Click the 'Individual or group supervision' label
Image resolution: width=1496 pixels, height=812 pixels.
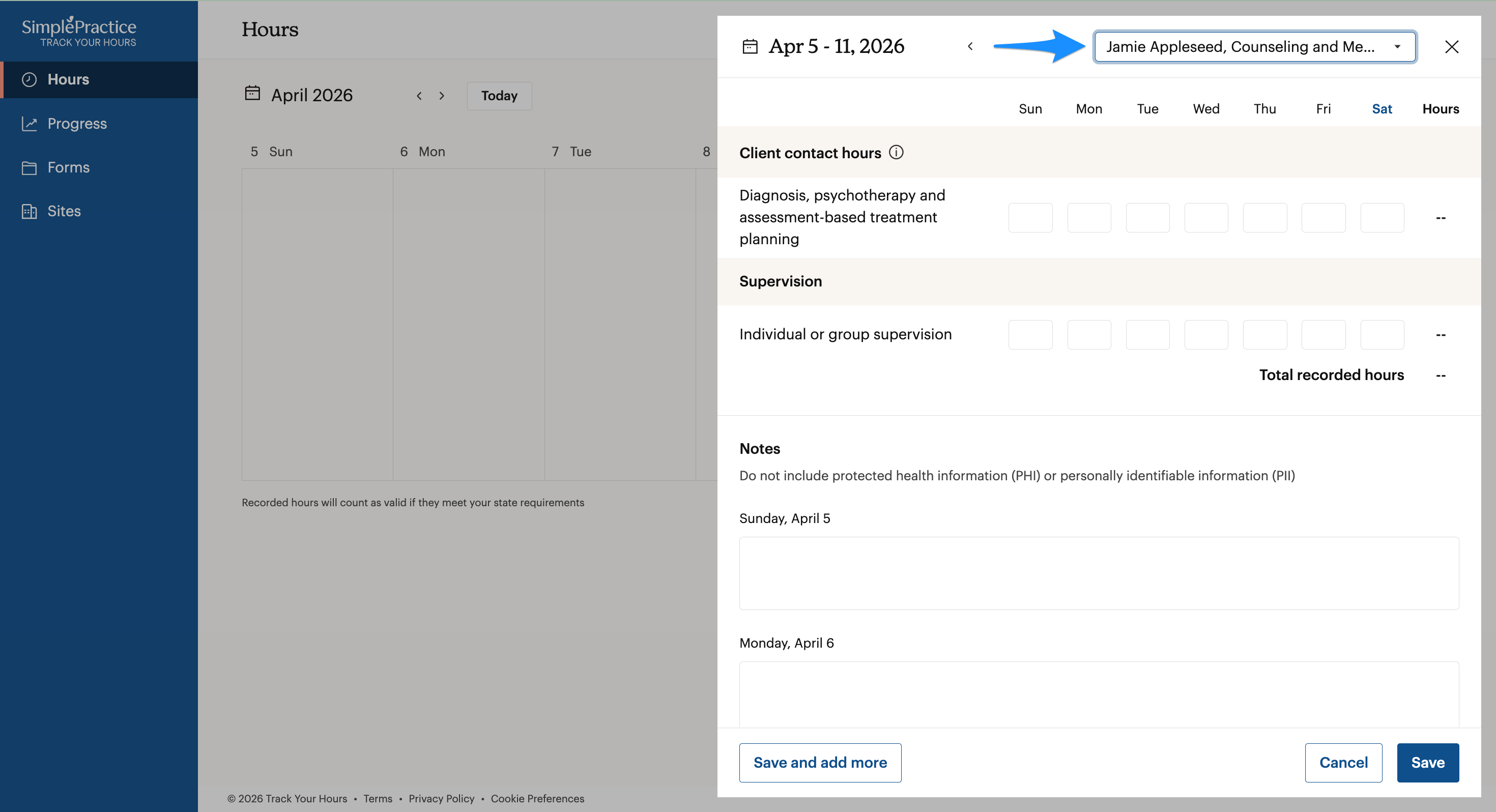pos(845,335)
